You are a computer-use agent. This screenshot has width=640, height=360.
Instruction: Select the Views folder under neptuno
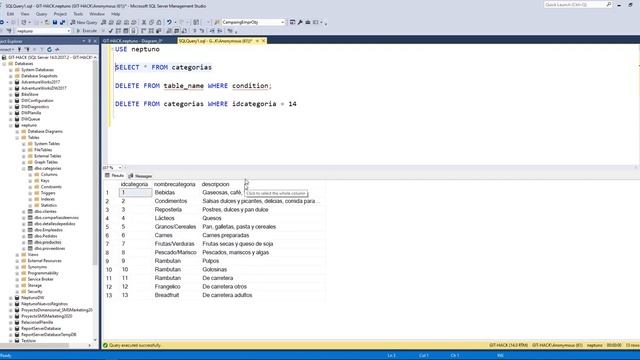[x=33, y=254]
